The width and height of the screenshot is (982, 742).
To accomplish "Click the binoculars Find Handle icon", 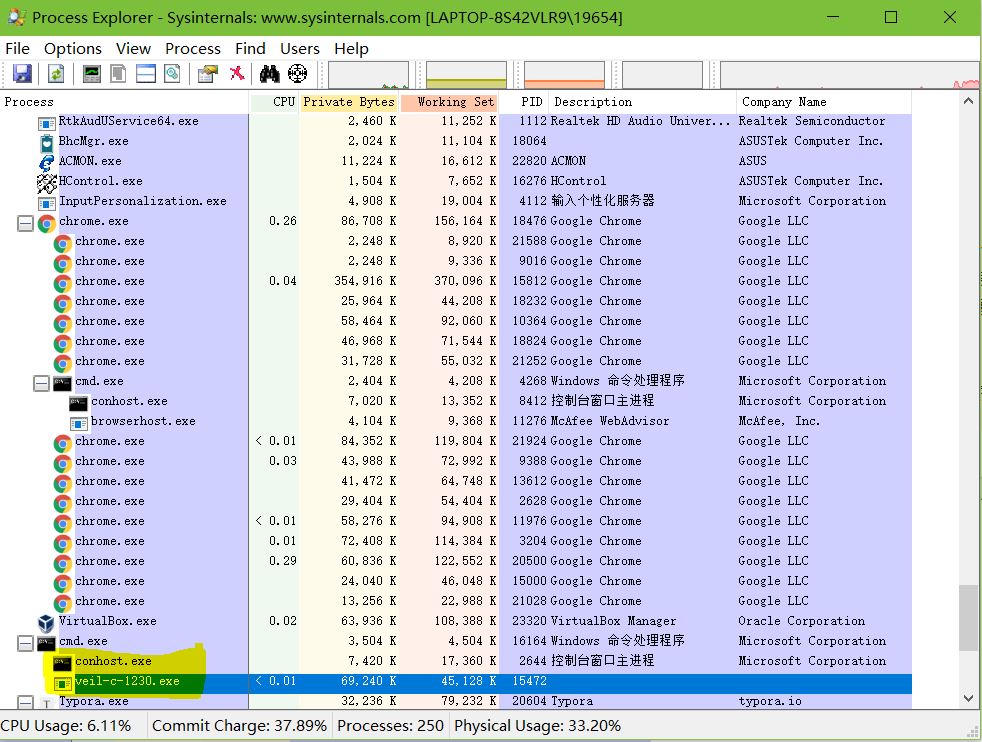I will [x=269, y=74].
